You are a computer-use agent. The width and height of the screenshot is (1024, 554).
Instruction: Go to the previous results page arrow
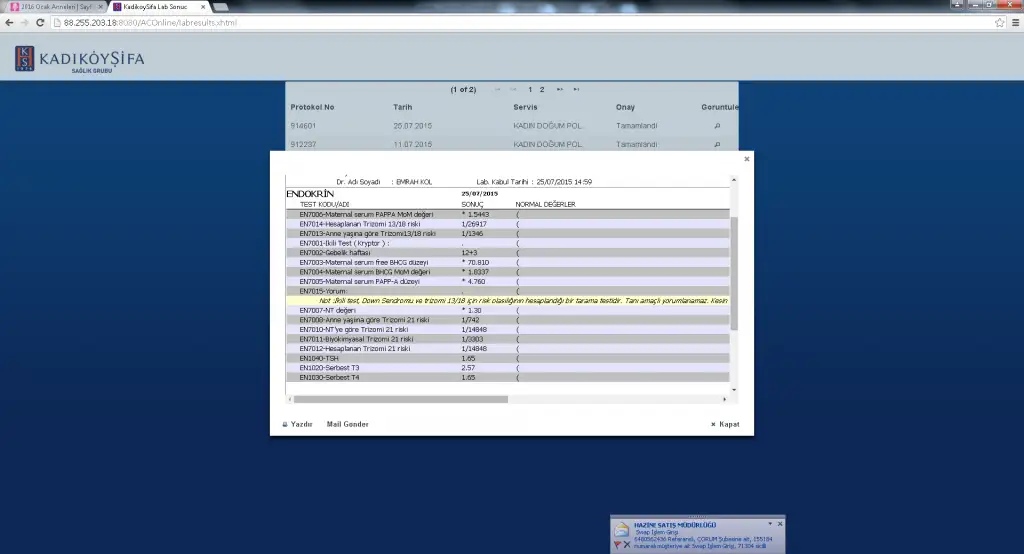(x=513, y=90)
